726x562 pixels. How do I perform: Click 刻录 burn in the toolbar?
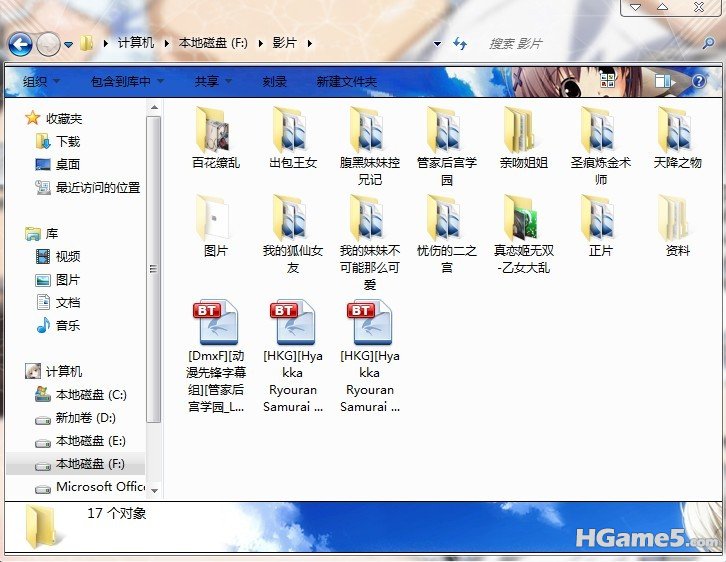point(275,82)
